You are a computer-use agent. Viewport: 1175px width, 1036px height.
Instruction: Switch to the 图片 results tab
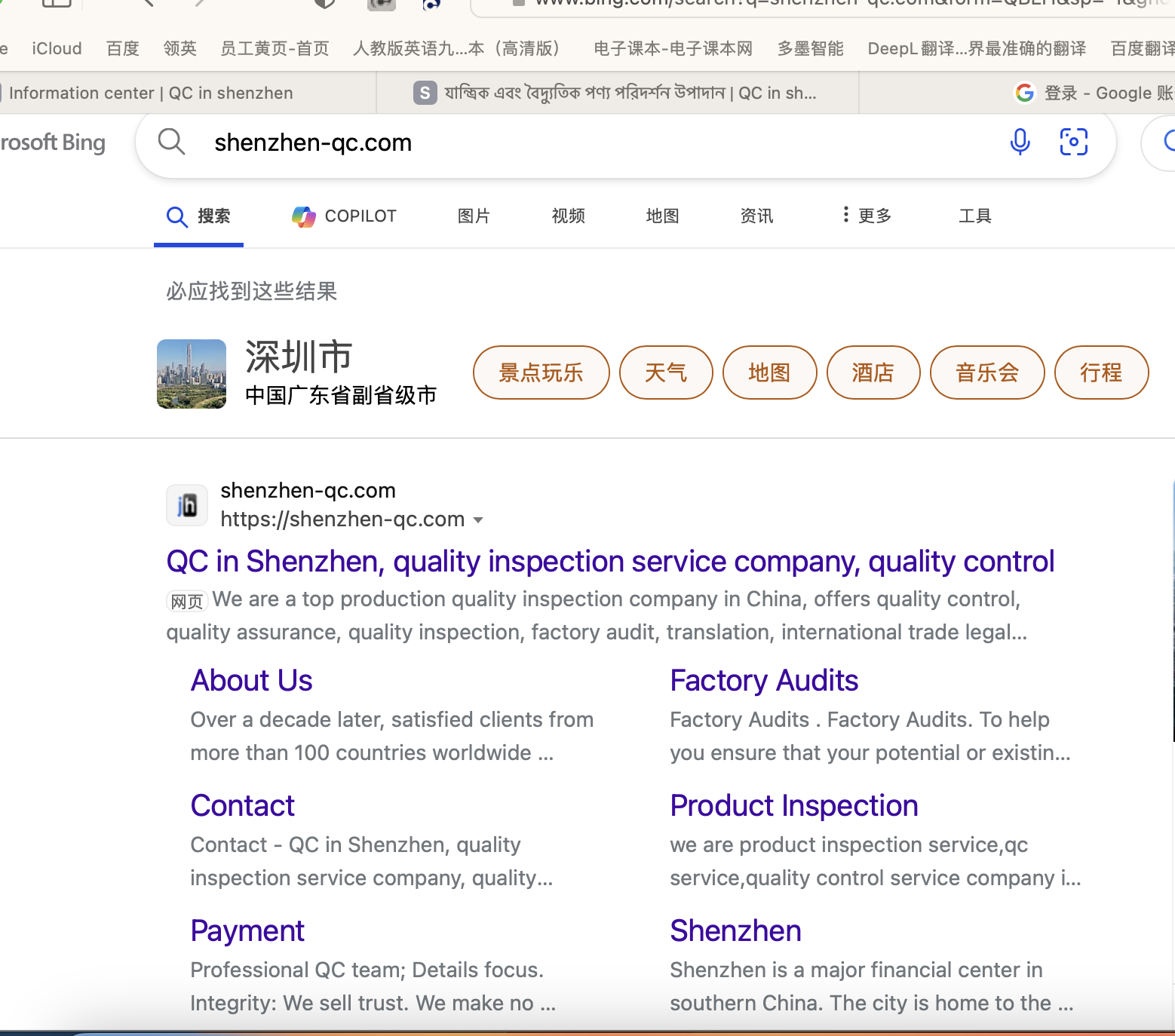(x=474, y=216)
